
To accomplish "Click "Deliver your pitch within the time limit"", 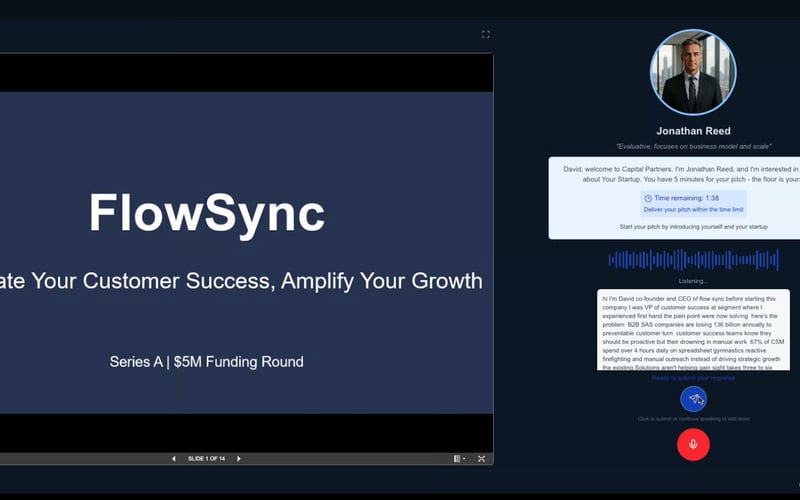I will point(693,210).
